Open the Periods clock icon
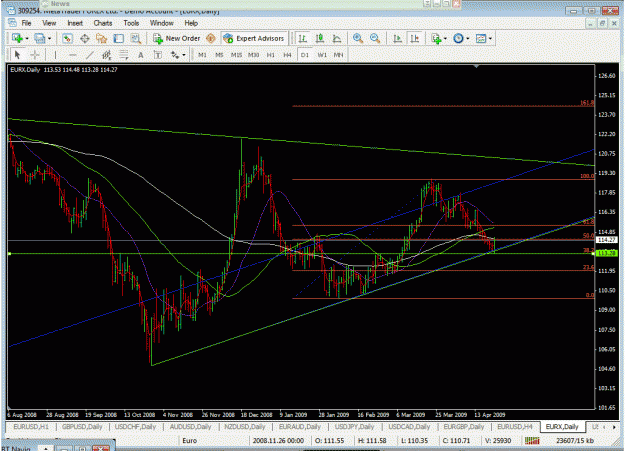Image resolution: width=625 pixels, height=451 pixels. point(458,38)
